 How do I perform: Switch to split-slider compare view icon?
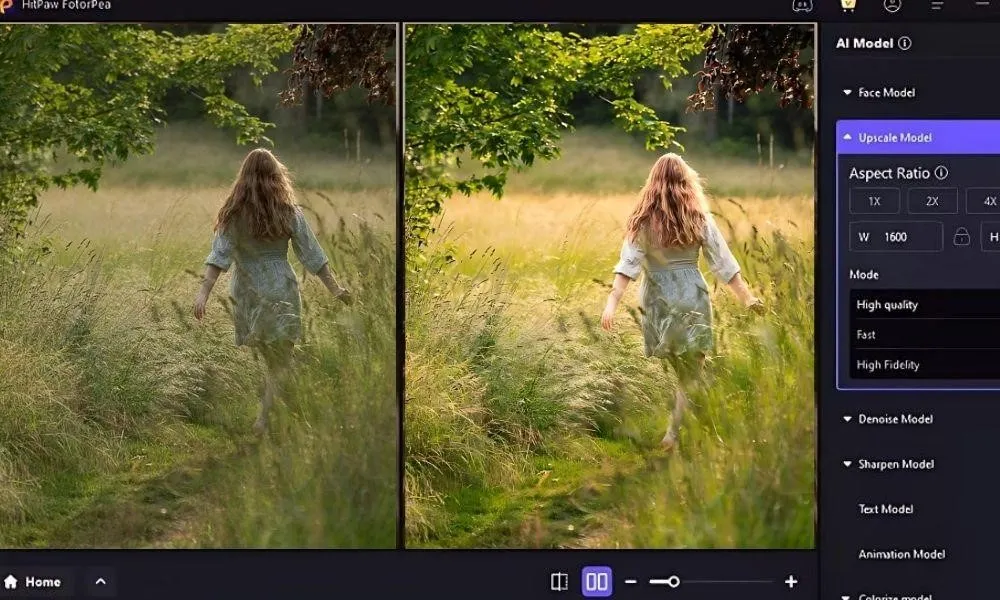[x=559, y=581]
